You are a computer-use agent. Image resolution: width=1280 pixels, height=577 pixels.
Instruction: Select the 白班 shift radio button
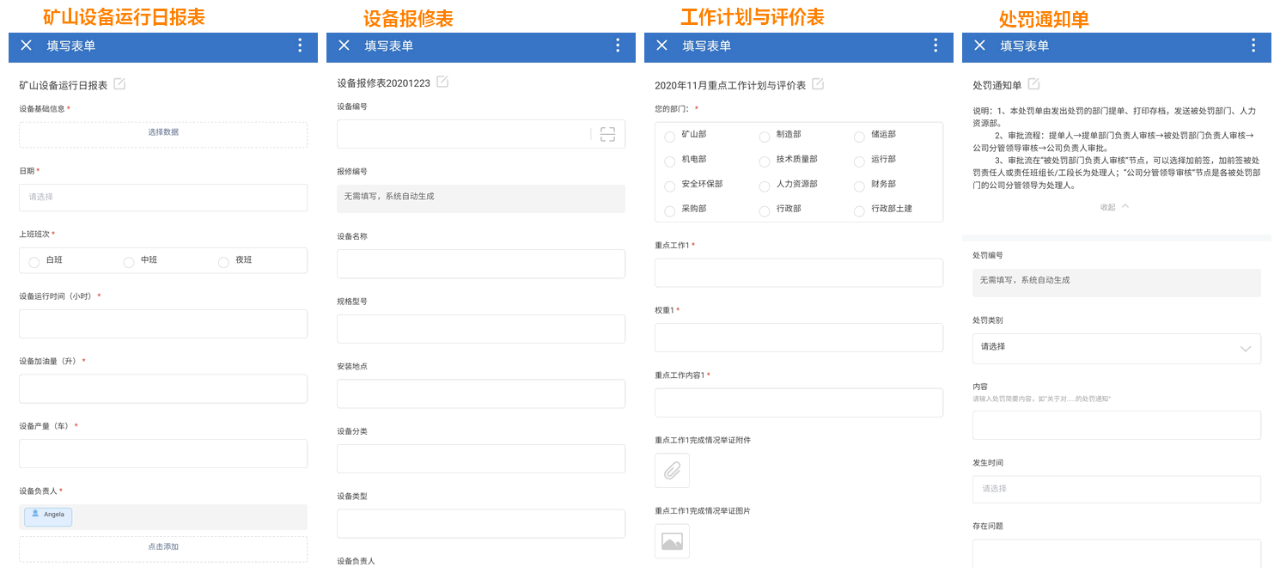click(x=35, y=261)
